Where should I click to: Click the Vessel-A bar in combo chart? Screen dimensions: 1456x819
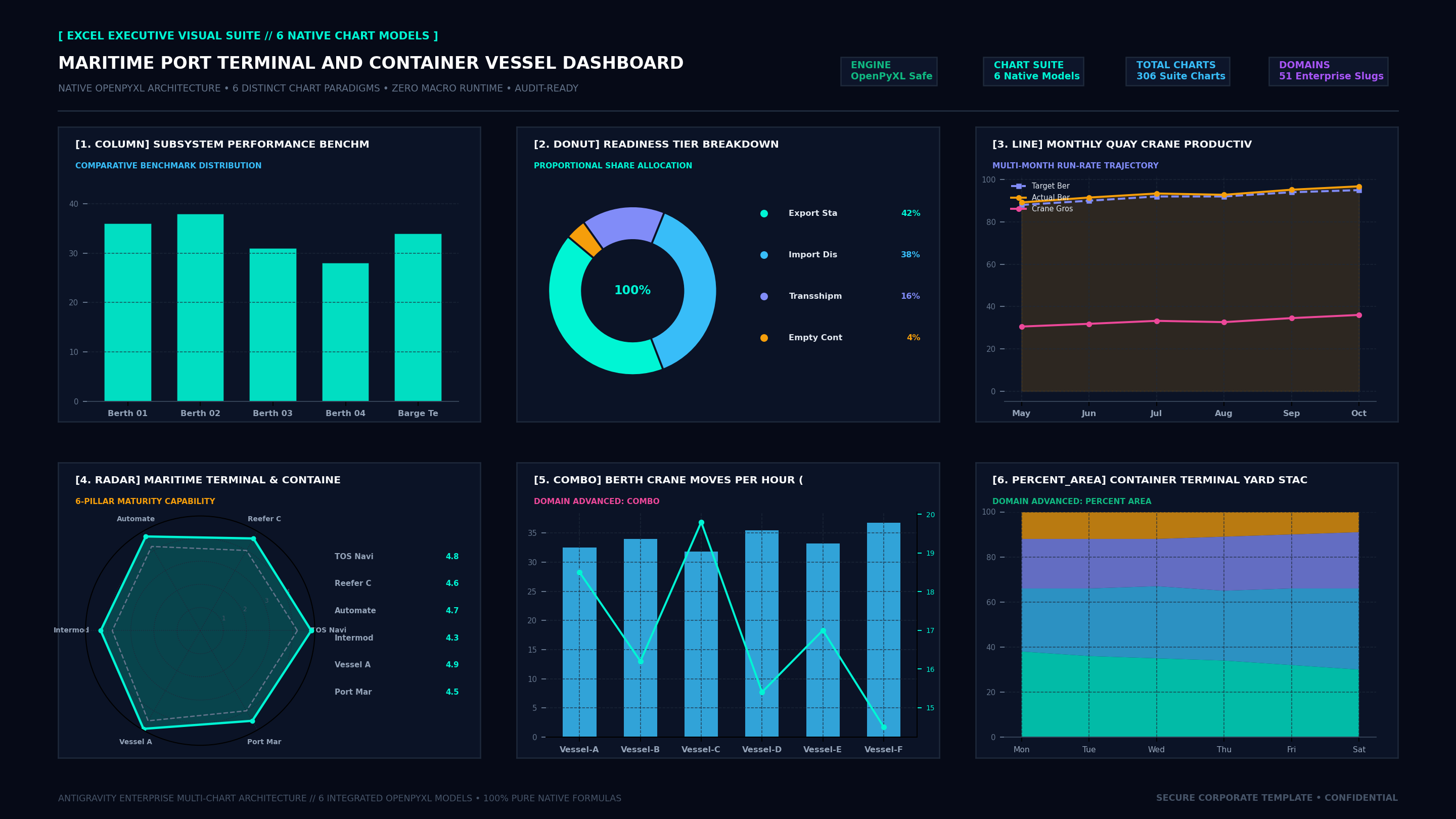pos(579,642)
